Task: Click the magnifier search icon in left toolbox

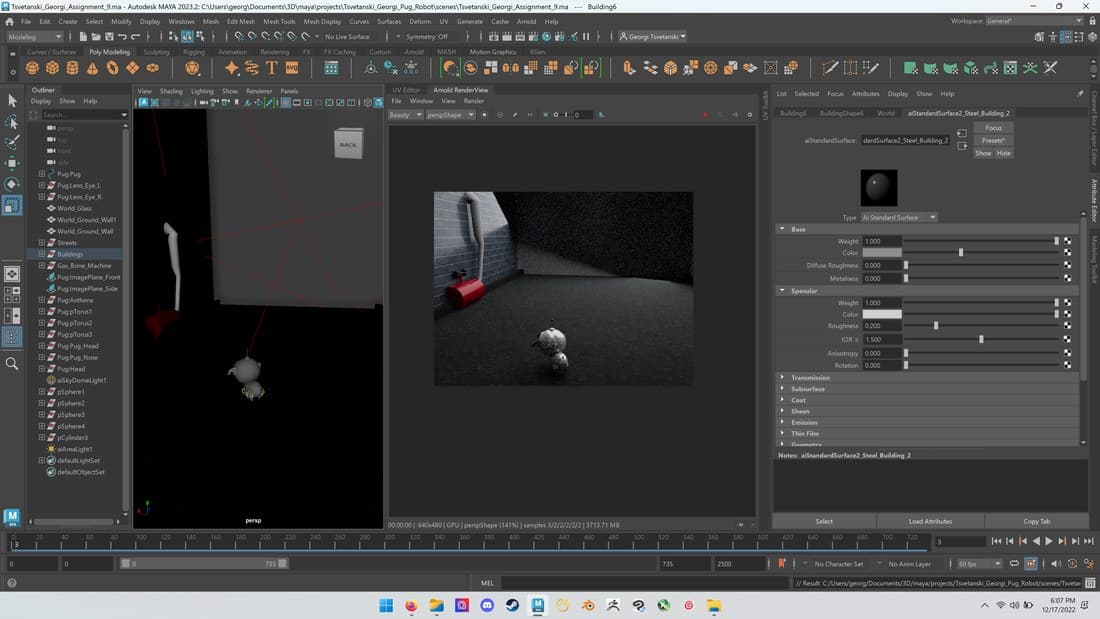Action: pyautogui.click(x=12, y=364)
